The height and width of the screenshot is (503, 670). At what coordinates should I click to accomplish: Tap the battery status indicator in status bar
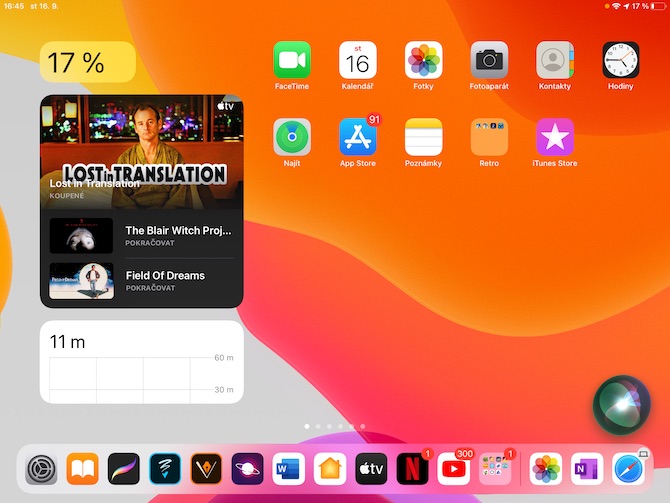(x=659, y=6)
